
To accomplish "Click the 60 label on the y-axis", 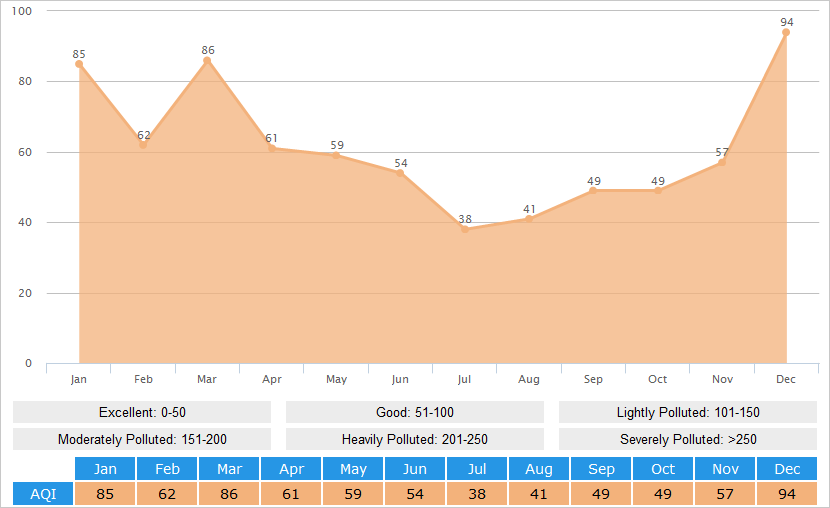I will 25,152.
